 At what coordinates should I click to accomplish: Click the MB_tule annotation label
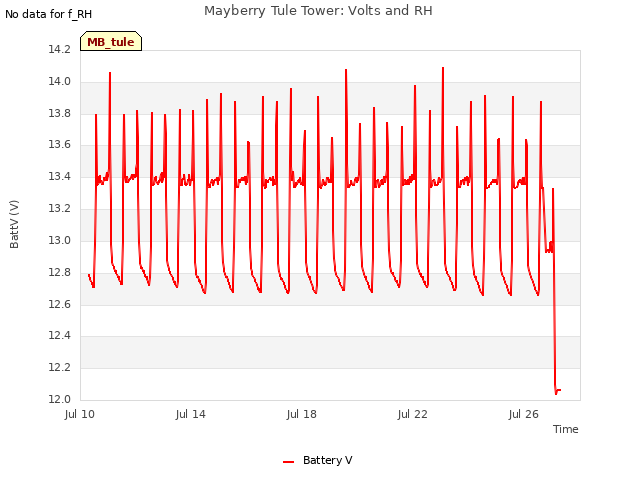(111, 42)
